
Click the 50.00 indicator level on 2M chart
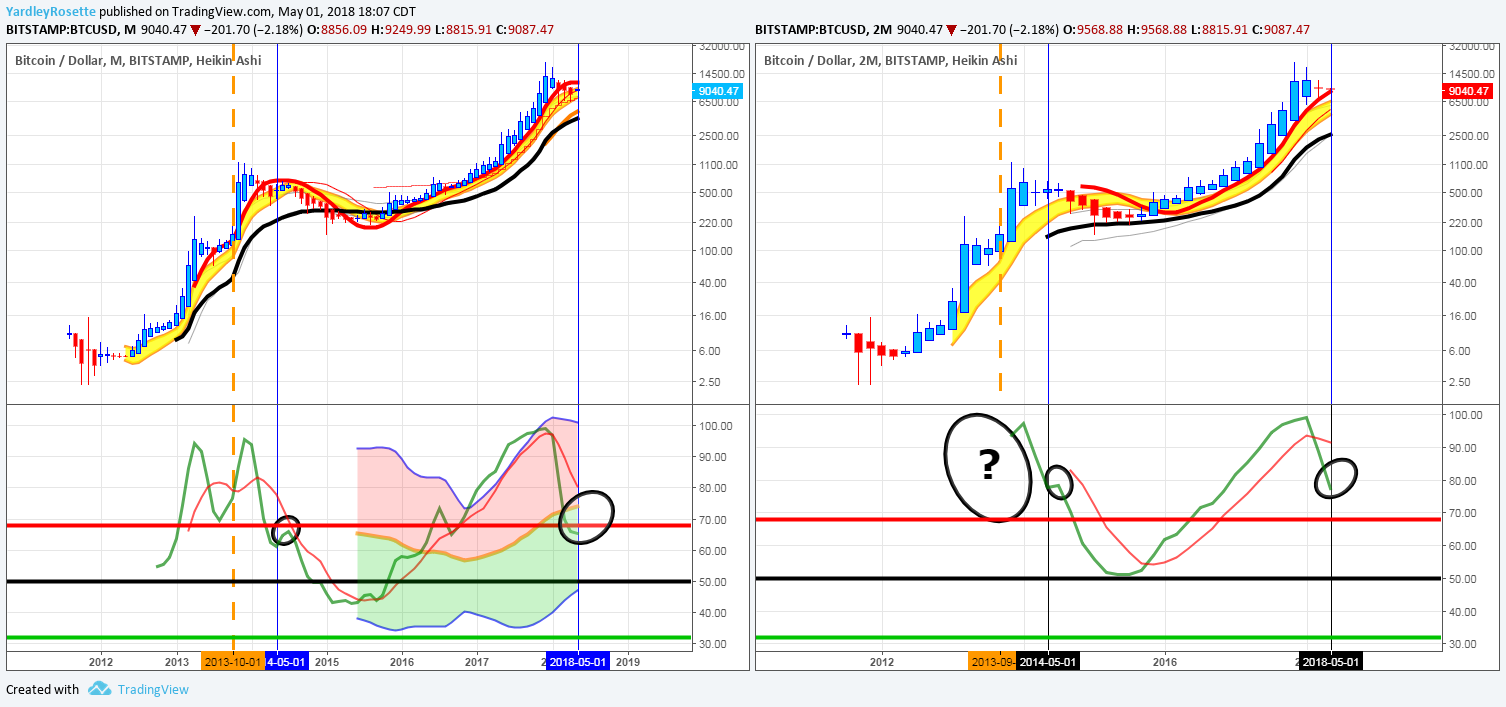click(1465, 578)
